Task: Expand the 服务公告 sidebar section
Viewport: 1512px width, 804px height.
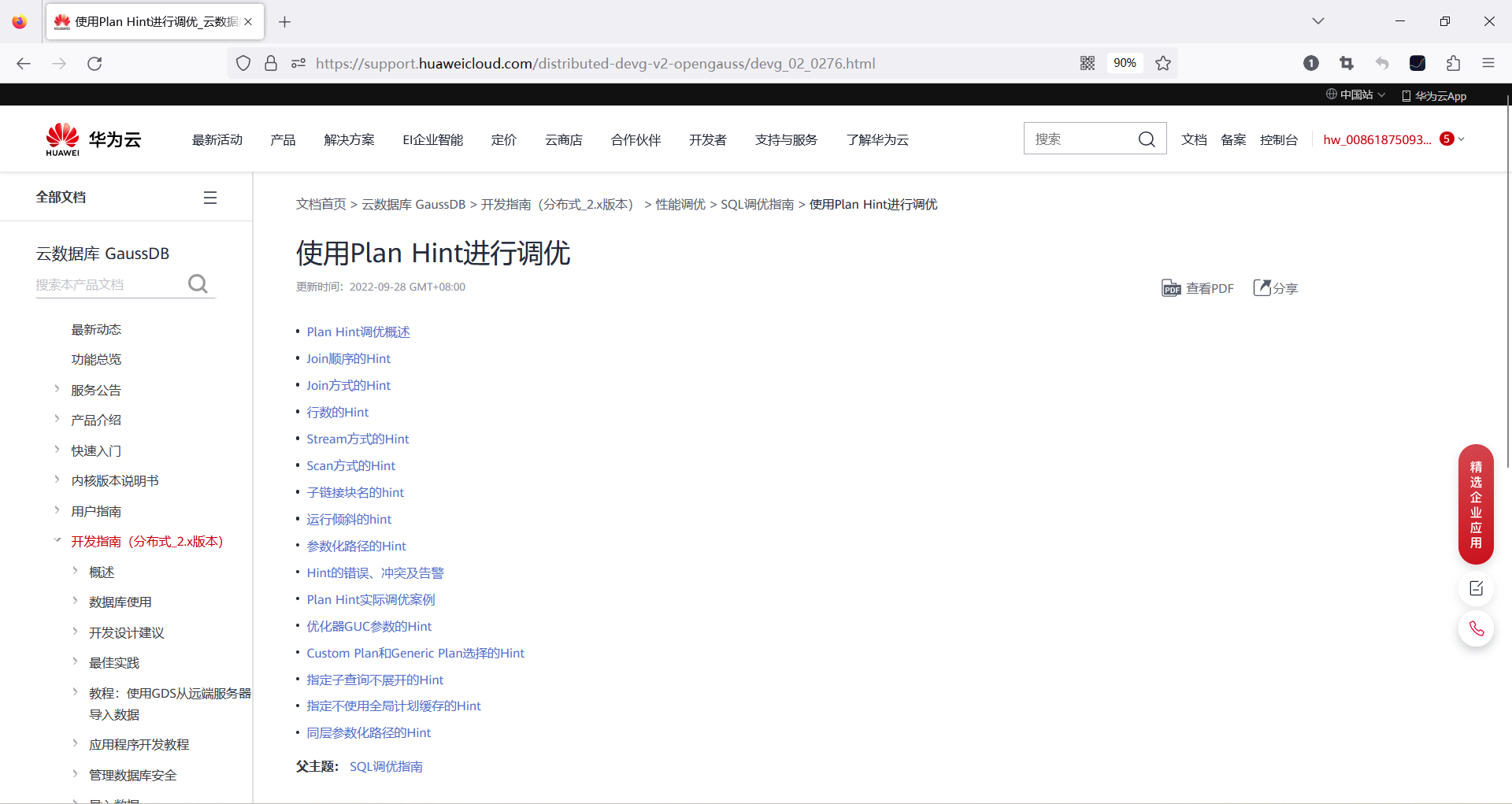Action: coord(96,389)
